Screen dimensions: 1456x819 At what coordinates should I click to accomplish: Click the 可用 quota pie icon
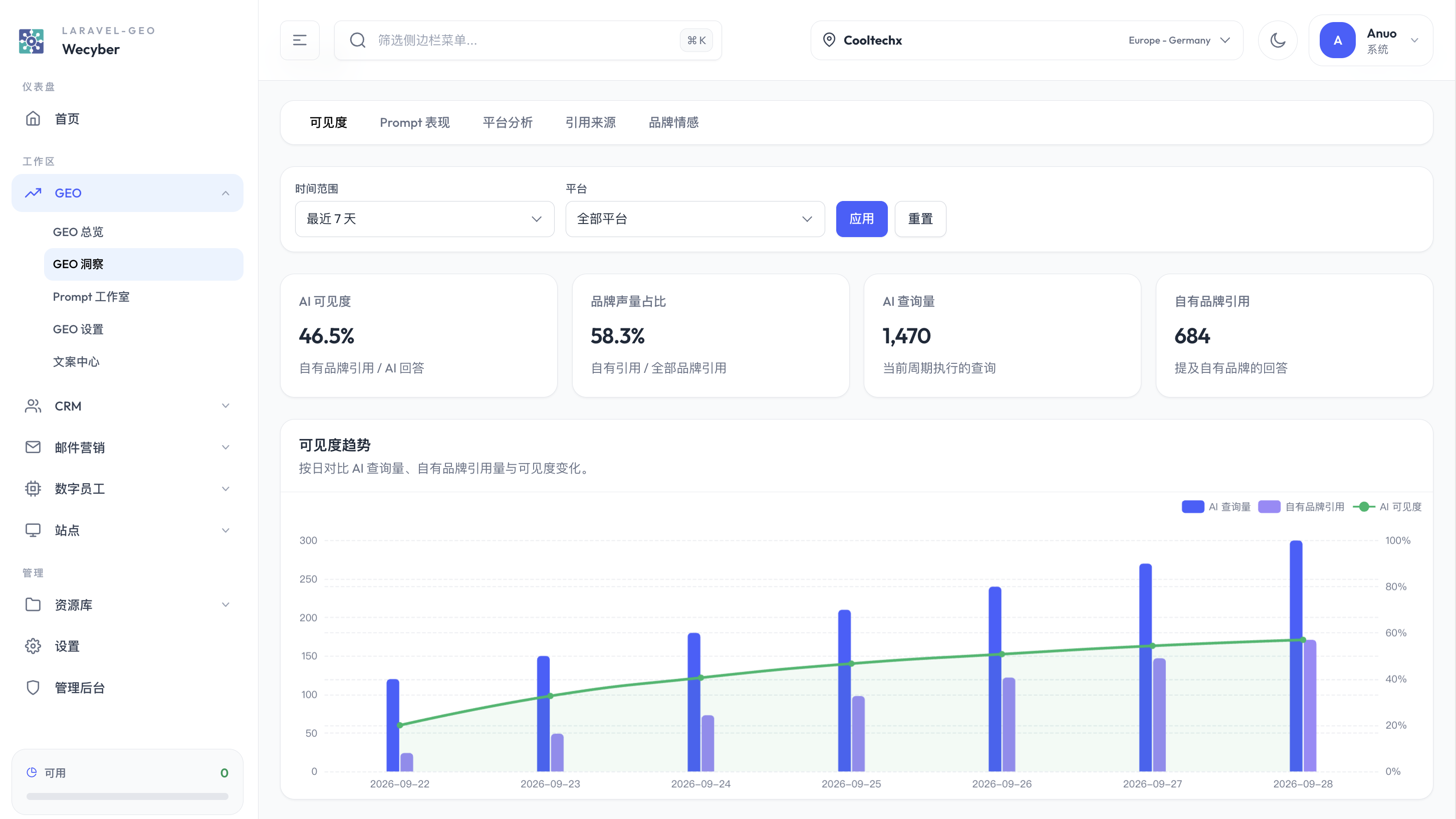coord(32,772)
